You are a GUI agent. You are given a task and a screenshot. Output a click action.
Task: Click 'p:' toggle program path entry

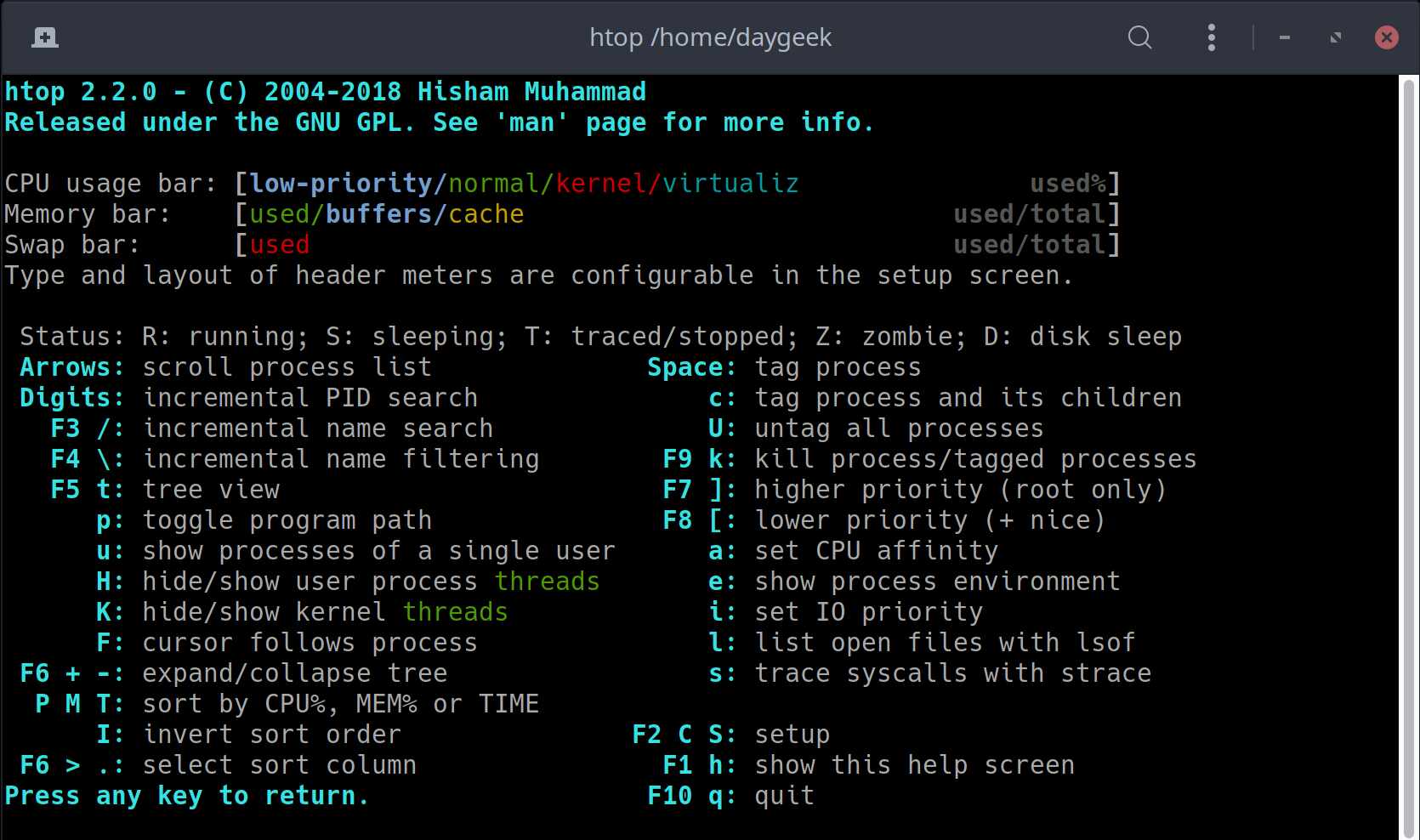264,520
